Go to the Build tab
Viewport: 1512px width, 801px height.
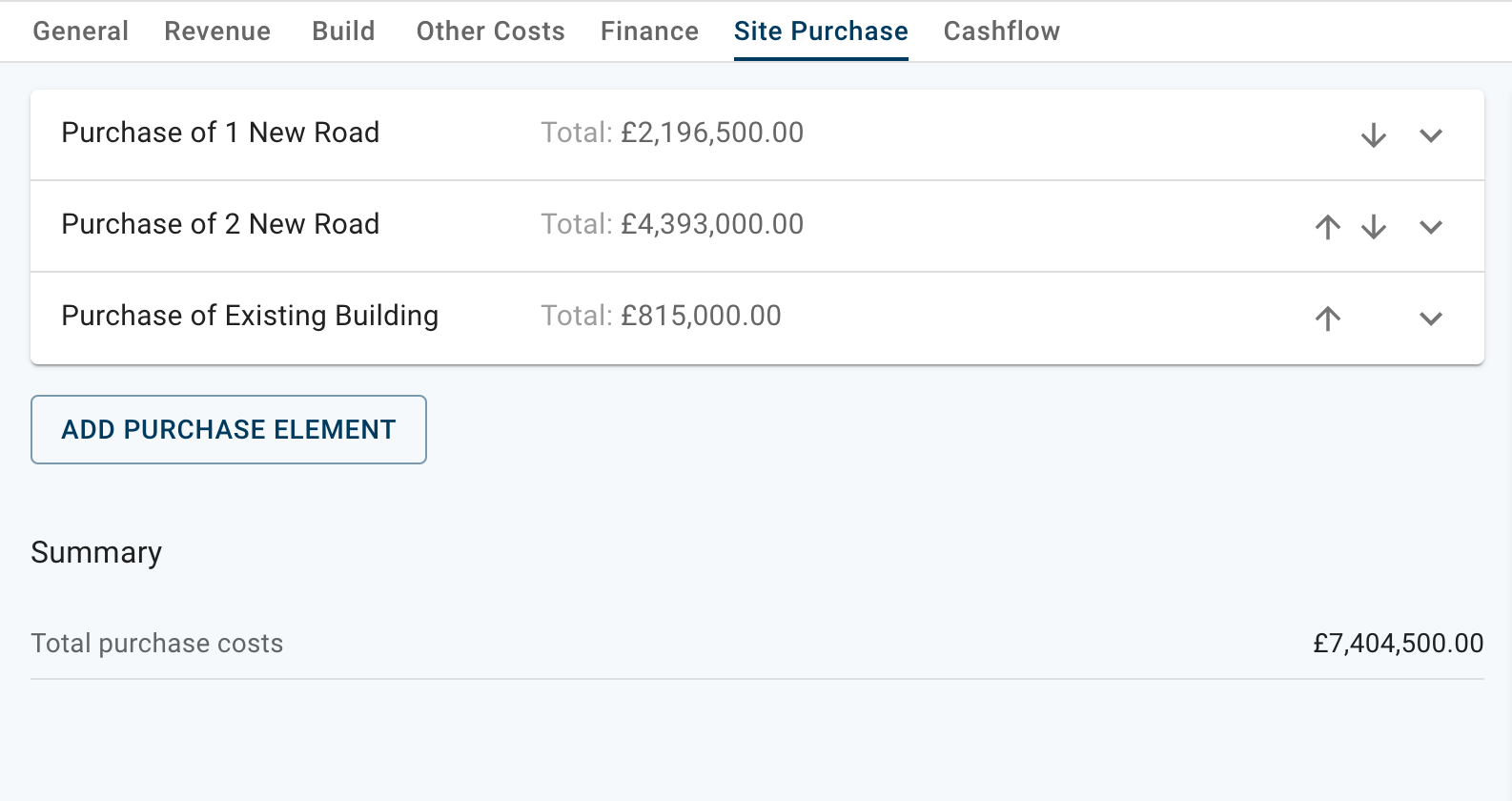[x=343, y=31]
